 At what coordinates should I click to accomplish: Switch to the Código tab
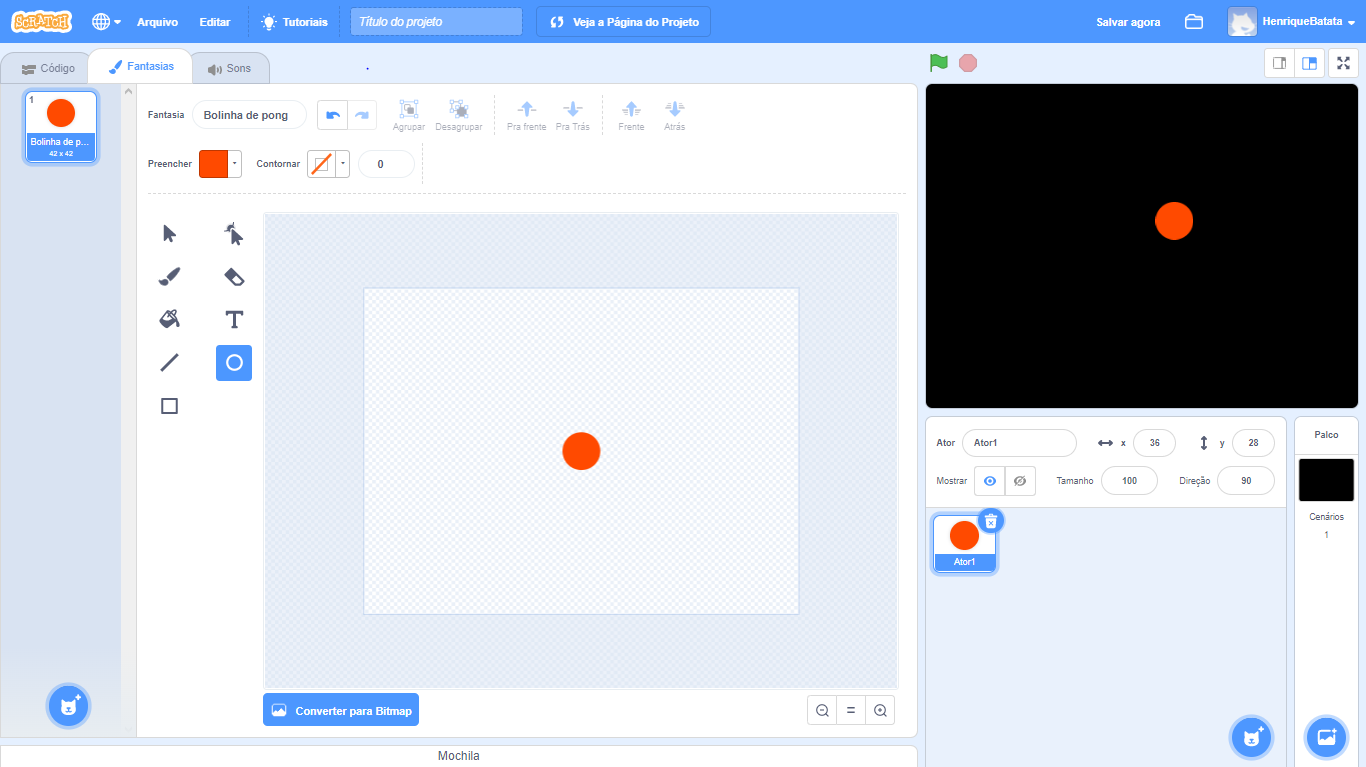point(48,68)
